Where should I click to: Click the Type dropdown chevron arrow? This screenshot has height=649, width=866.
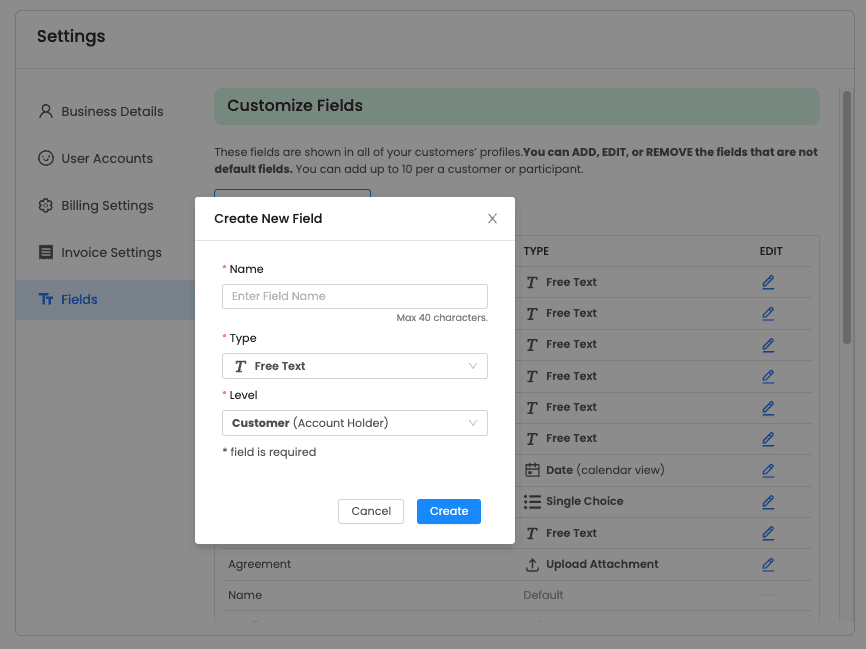(473, 366)
